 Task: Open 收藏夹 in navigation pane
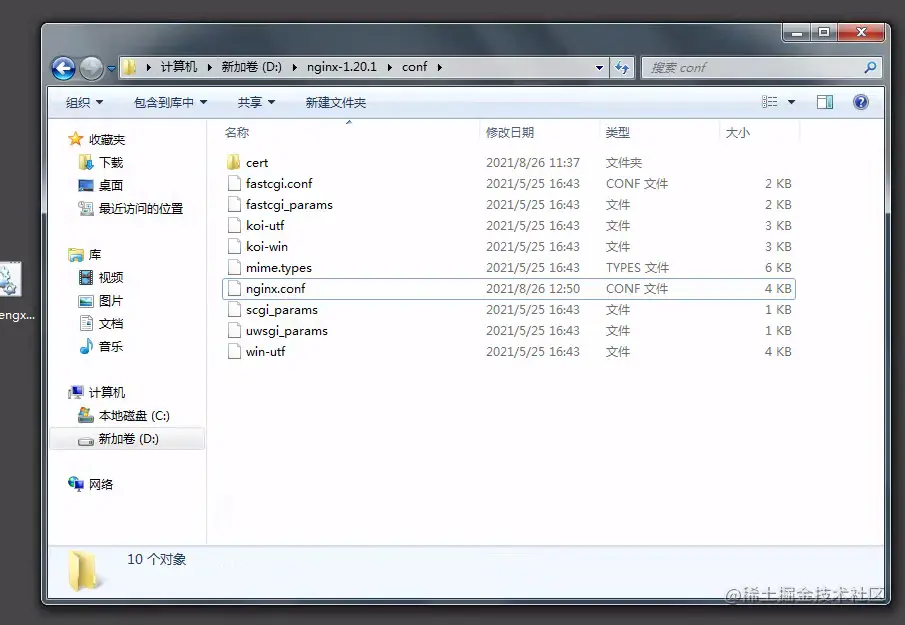point(107,140)
